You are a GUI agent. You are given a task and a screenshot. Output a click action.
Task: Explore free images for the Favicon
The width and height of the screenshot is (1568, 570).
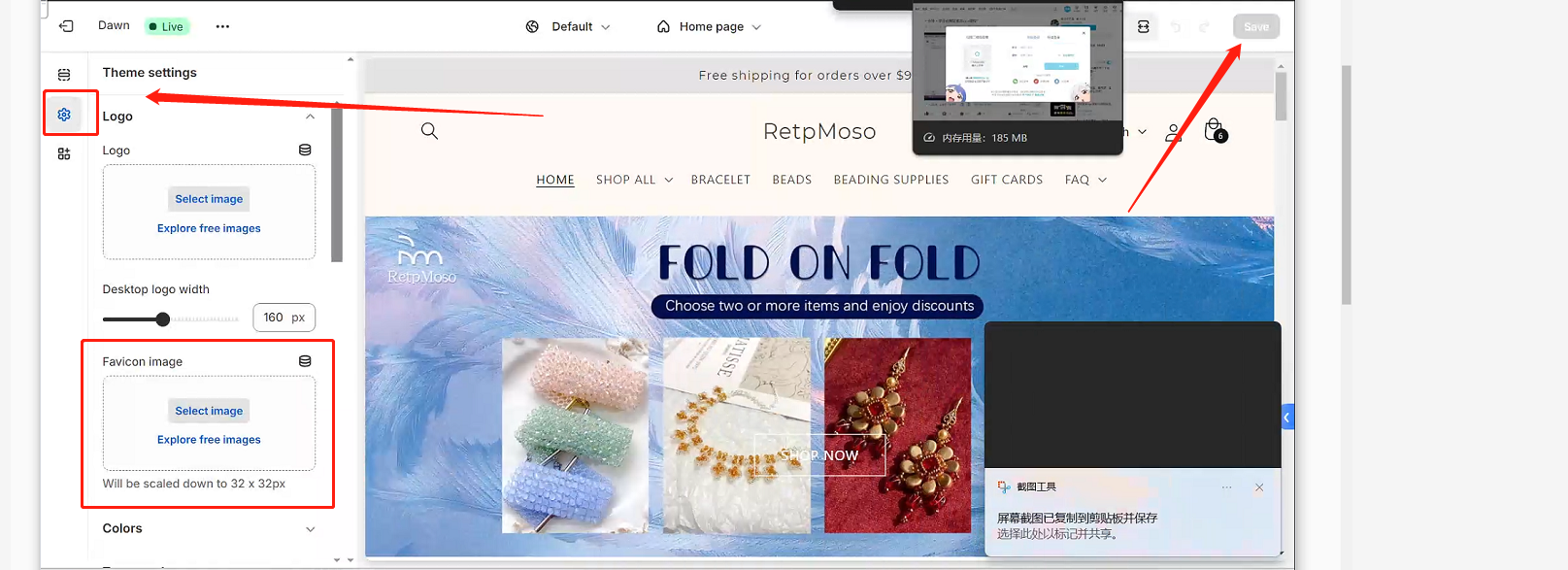pyautogui.click(x=209, y=440)
